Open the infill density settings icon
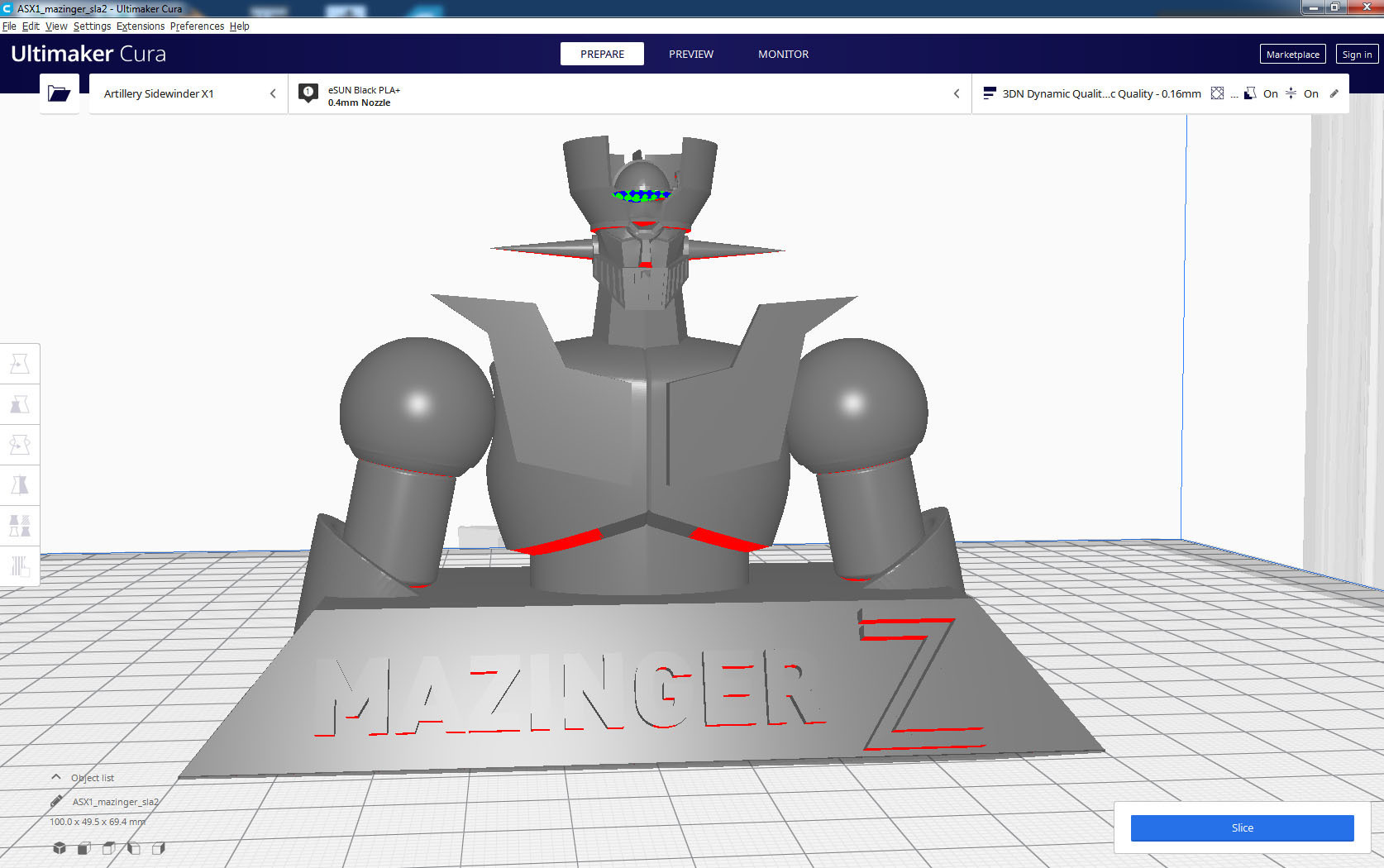The height and width of the screenshot is (868, 1384). (x=1218, y=93)
